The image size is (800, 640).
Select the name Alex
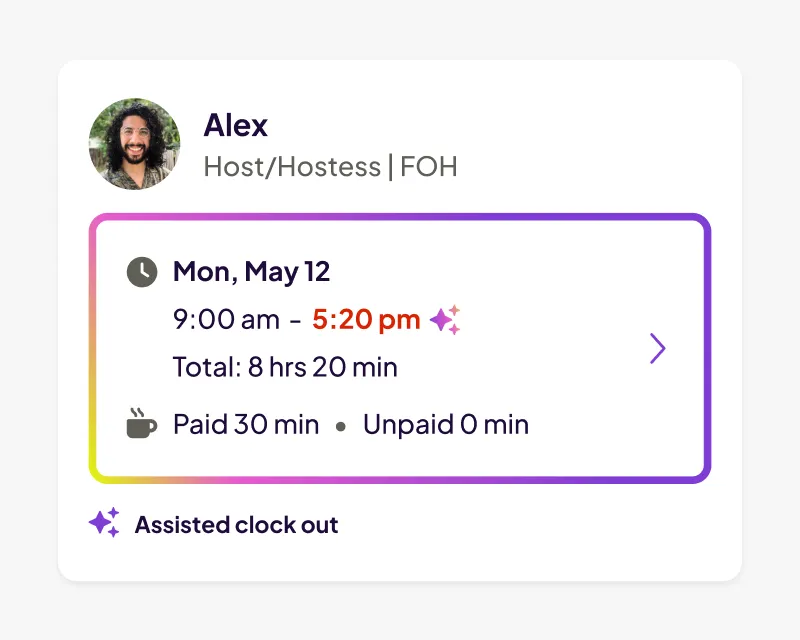pos(236,125)
